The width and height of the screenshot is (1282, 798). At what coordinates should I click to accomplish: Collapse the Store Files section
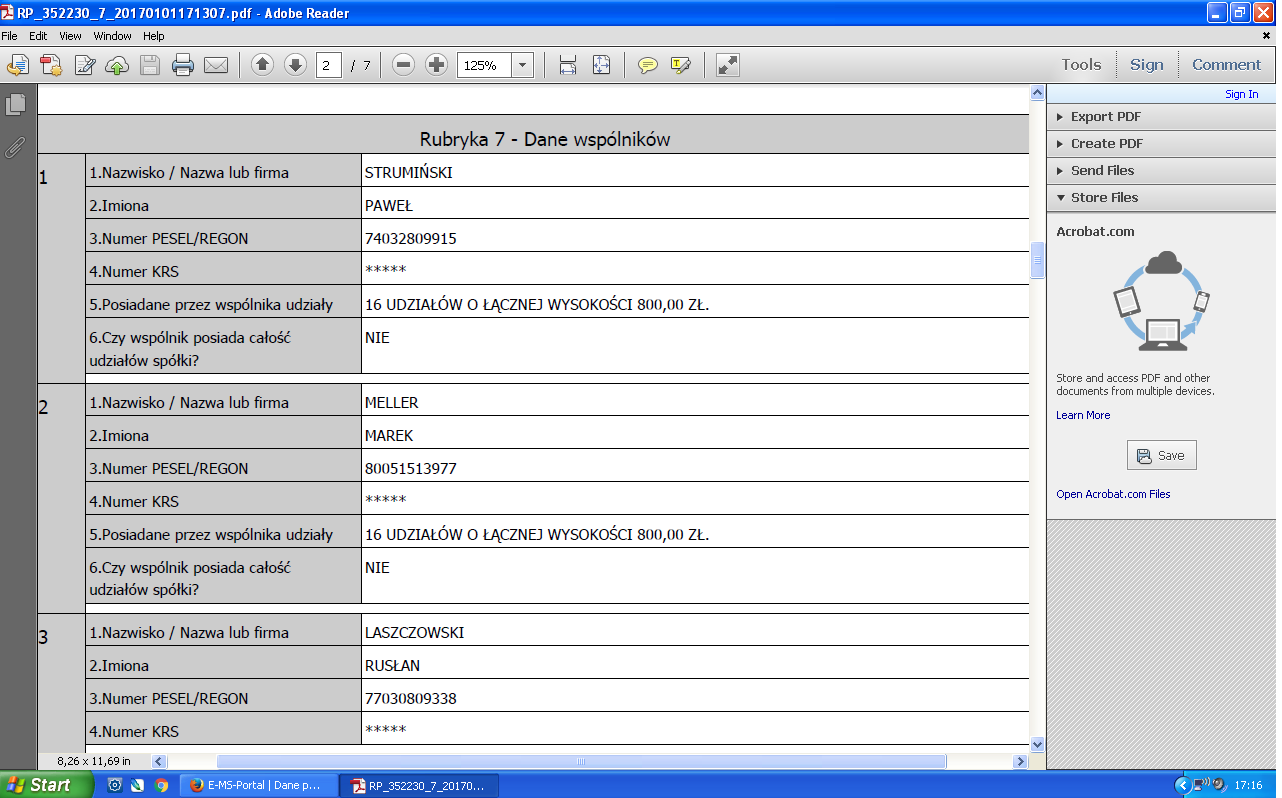tap(1104, 197)
